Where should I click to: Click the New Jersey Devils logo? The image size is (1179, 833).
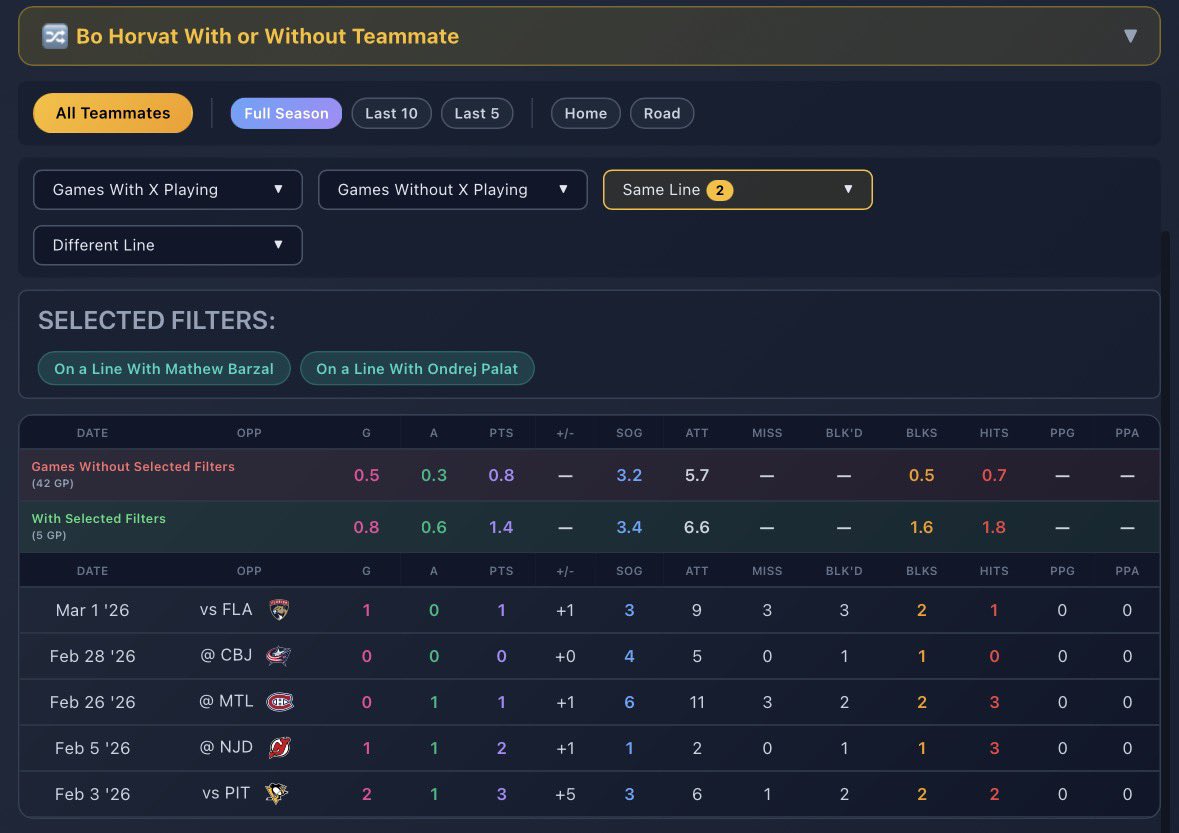tap(280, 747)
